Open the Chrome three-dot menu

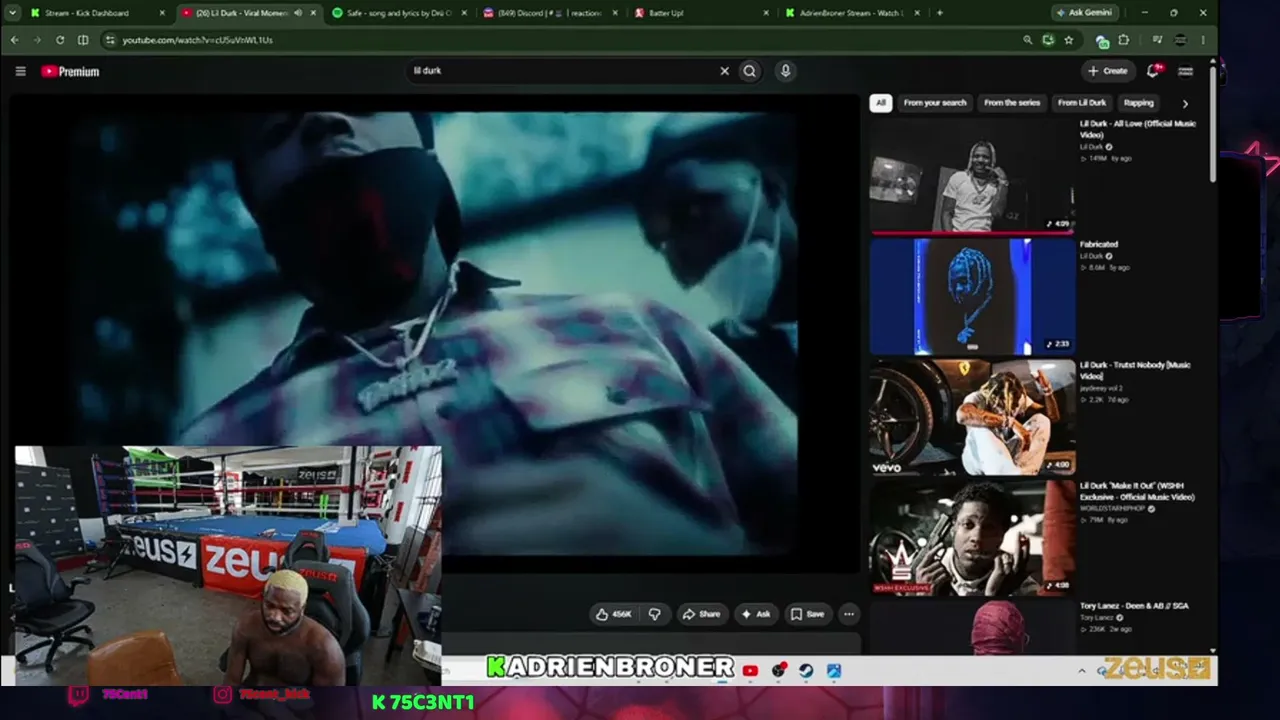1202,40
